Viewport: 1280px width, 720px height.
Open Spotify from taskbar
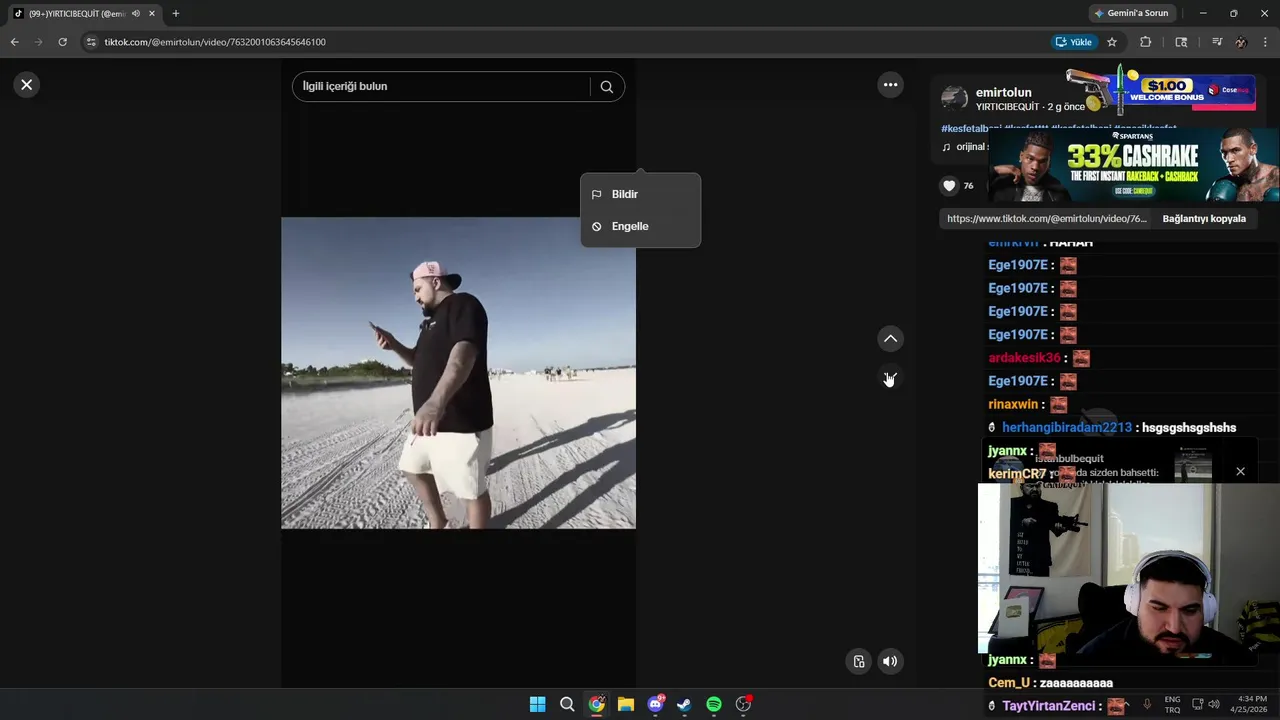[x=714, y=704]
